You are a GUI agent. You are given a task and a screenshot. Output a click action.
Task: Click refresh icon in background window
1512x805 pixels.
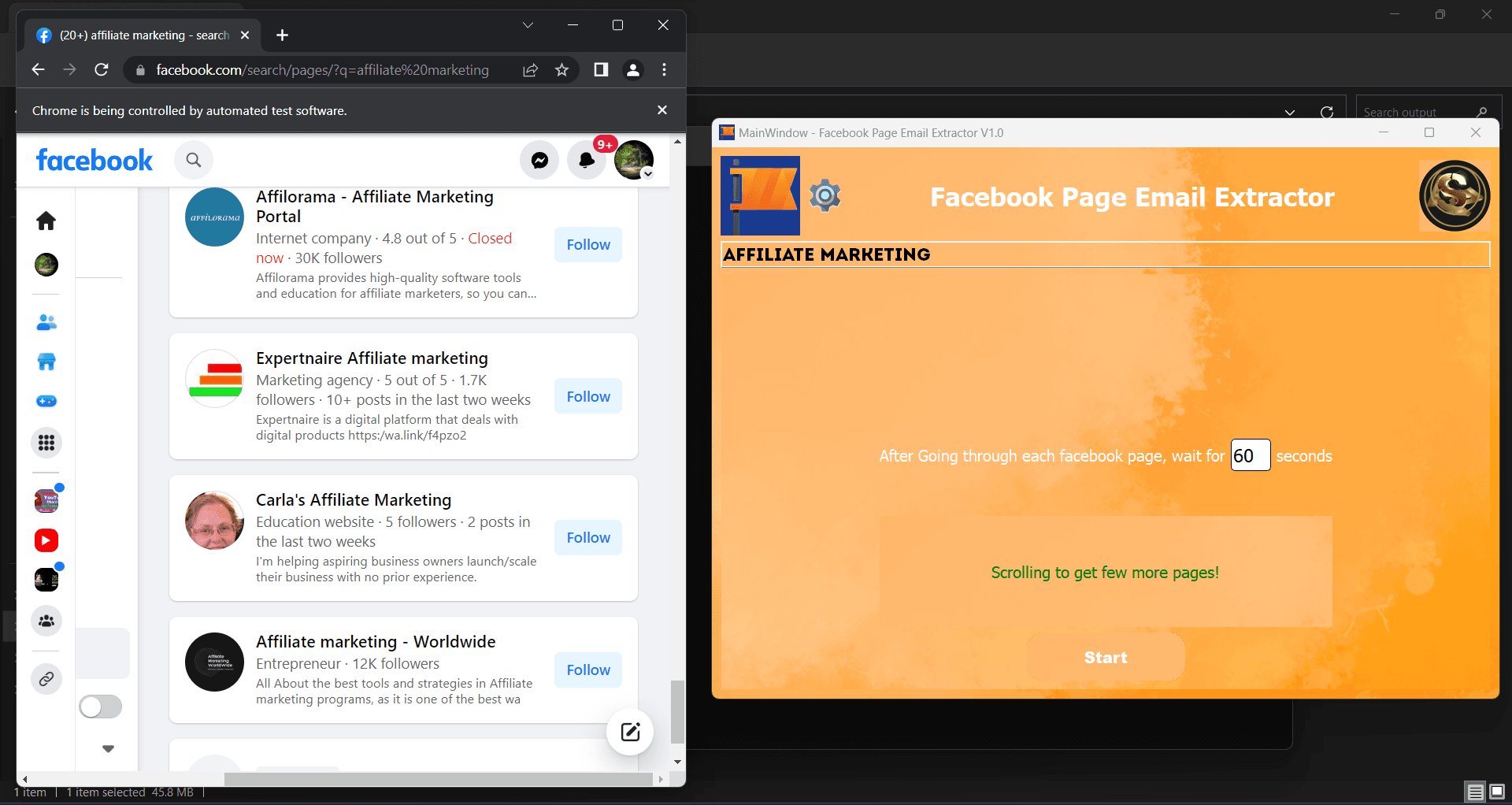tap(1327, 113)
